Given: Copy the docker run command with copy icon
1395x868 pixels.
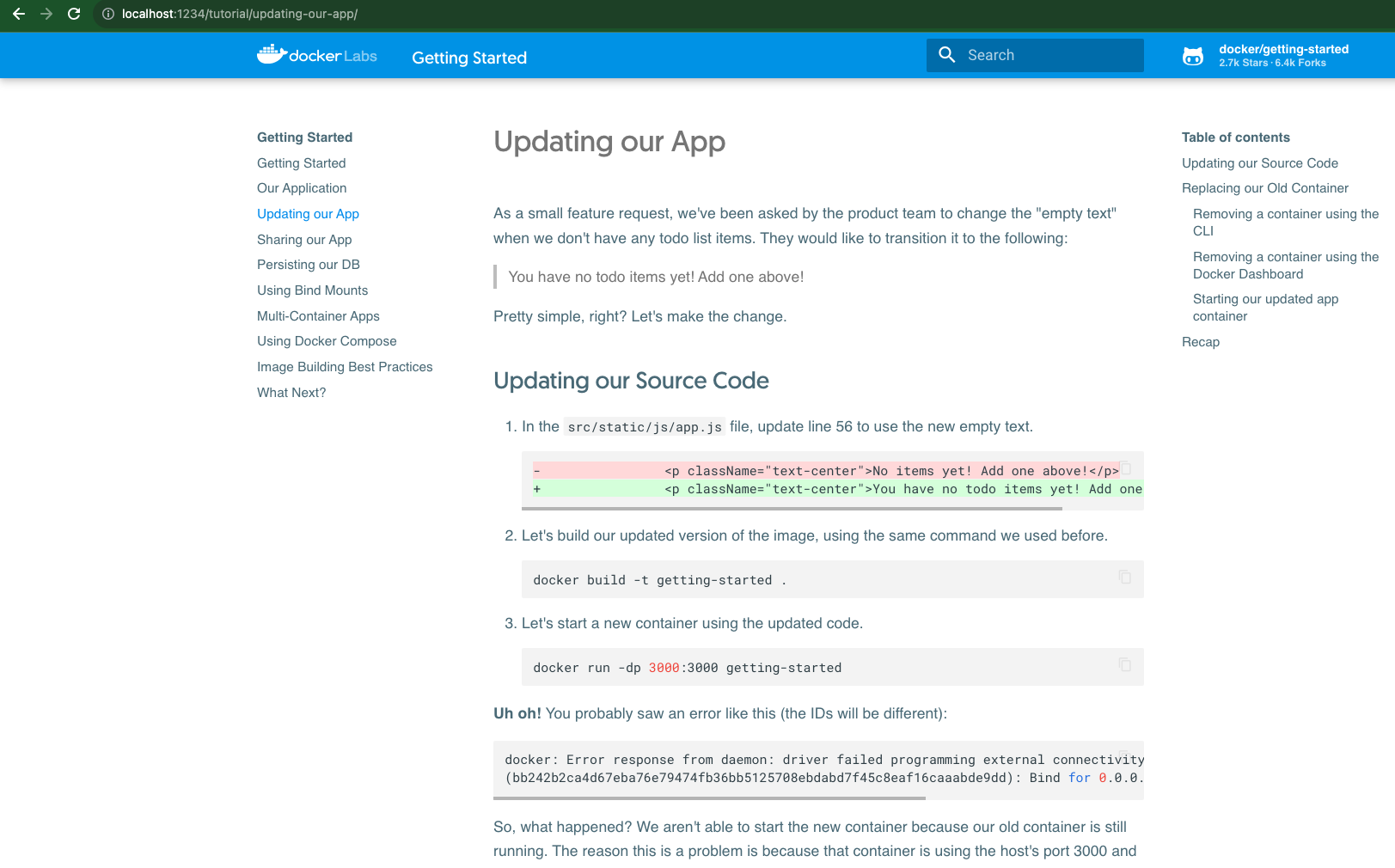Looking at the screenshot, I should 1125,664.
